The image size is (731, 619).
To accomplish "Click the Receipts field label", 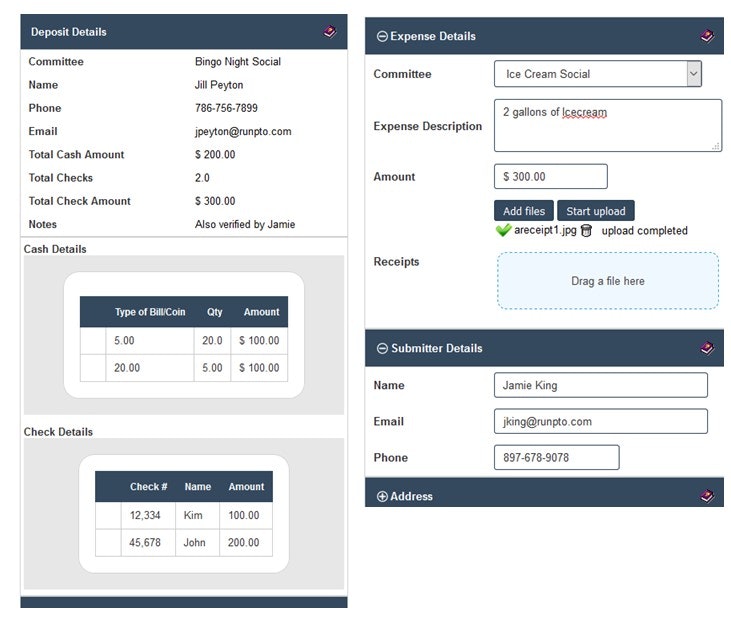I will 396,261.
